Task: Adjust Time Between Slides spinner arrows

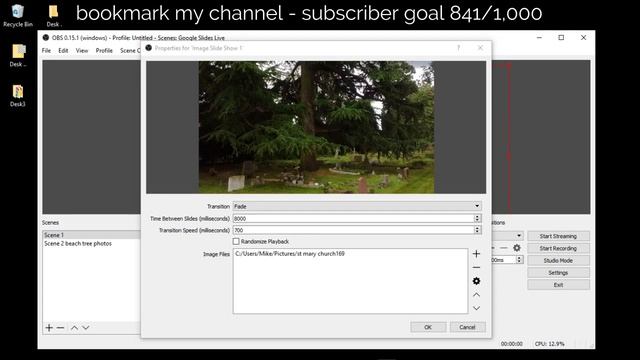Action: tap(477, 218)
